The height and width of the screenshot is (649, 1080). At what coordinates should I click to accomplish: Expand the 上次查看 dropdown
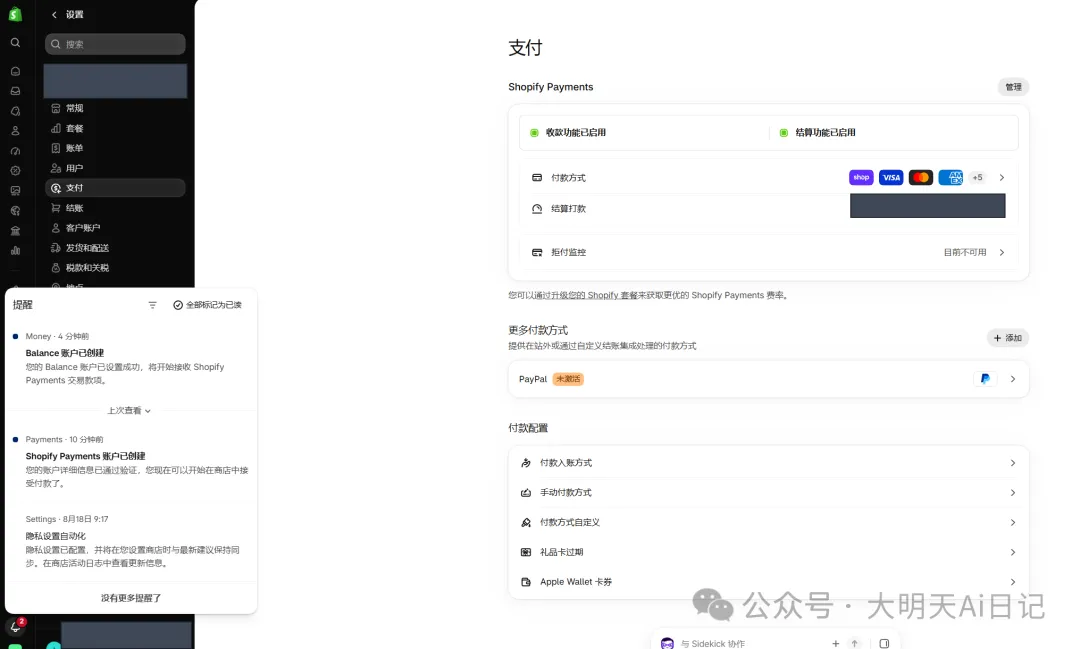(x=129, y=411)
